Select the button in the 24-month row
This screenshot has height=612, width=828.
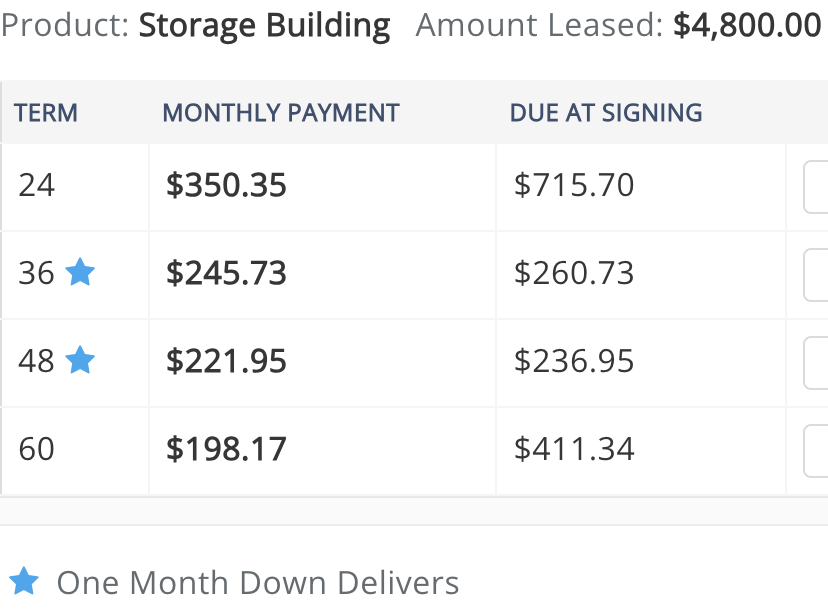point(816,187)
